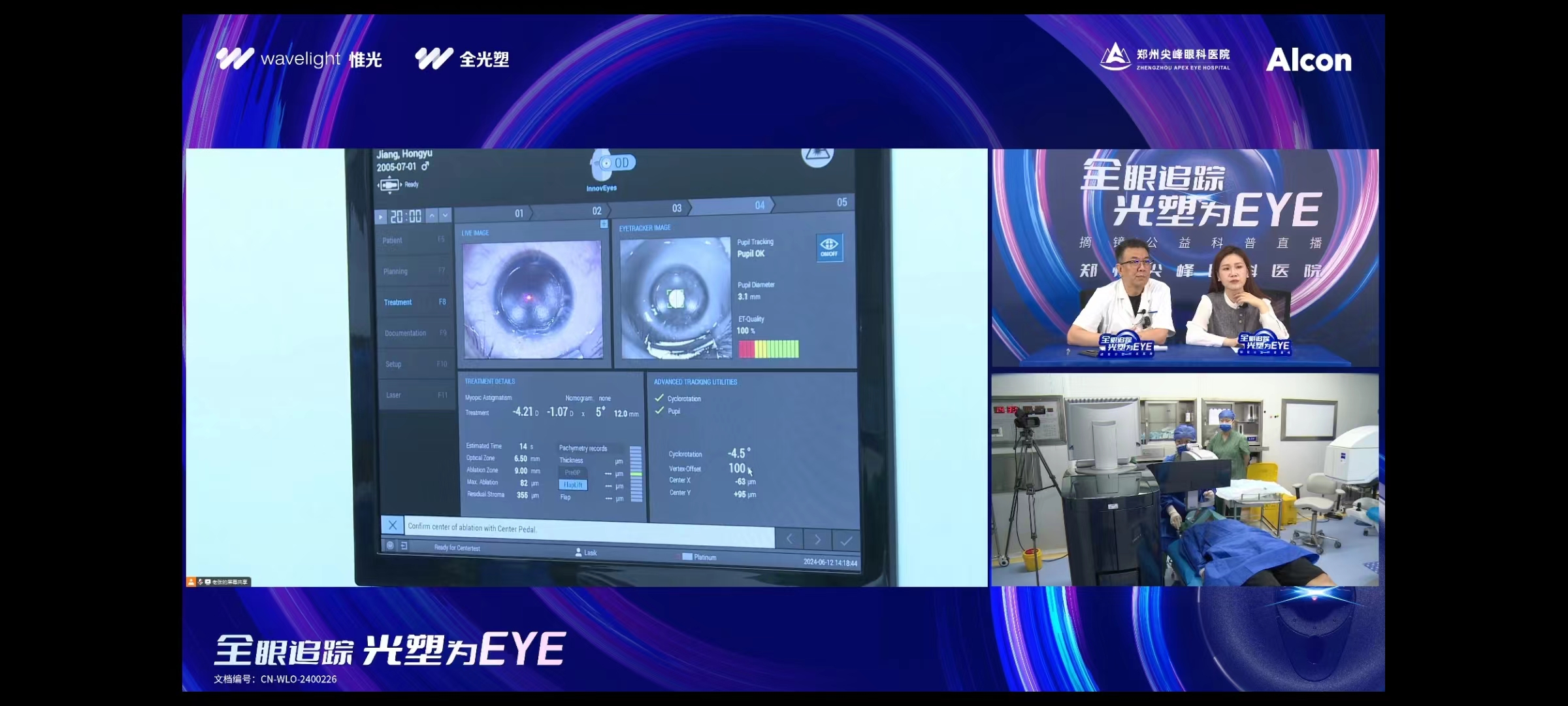The image size is (1568, 706).
Task: Click the studio hosts video panel
Action: coord(1185,258)
